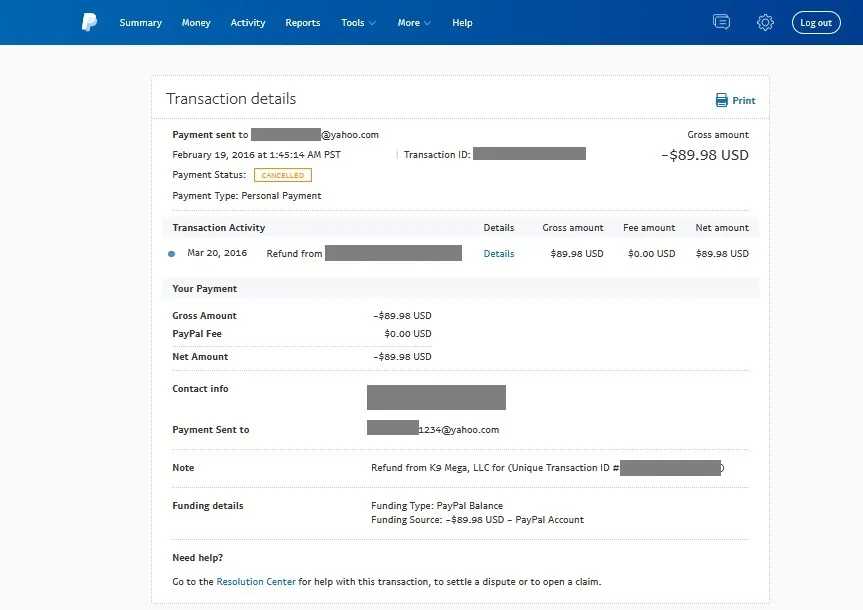This screenshot has width=863, height=610.
Task: Follow the Resolution Center link
Action: (x=256, y=581)
